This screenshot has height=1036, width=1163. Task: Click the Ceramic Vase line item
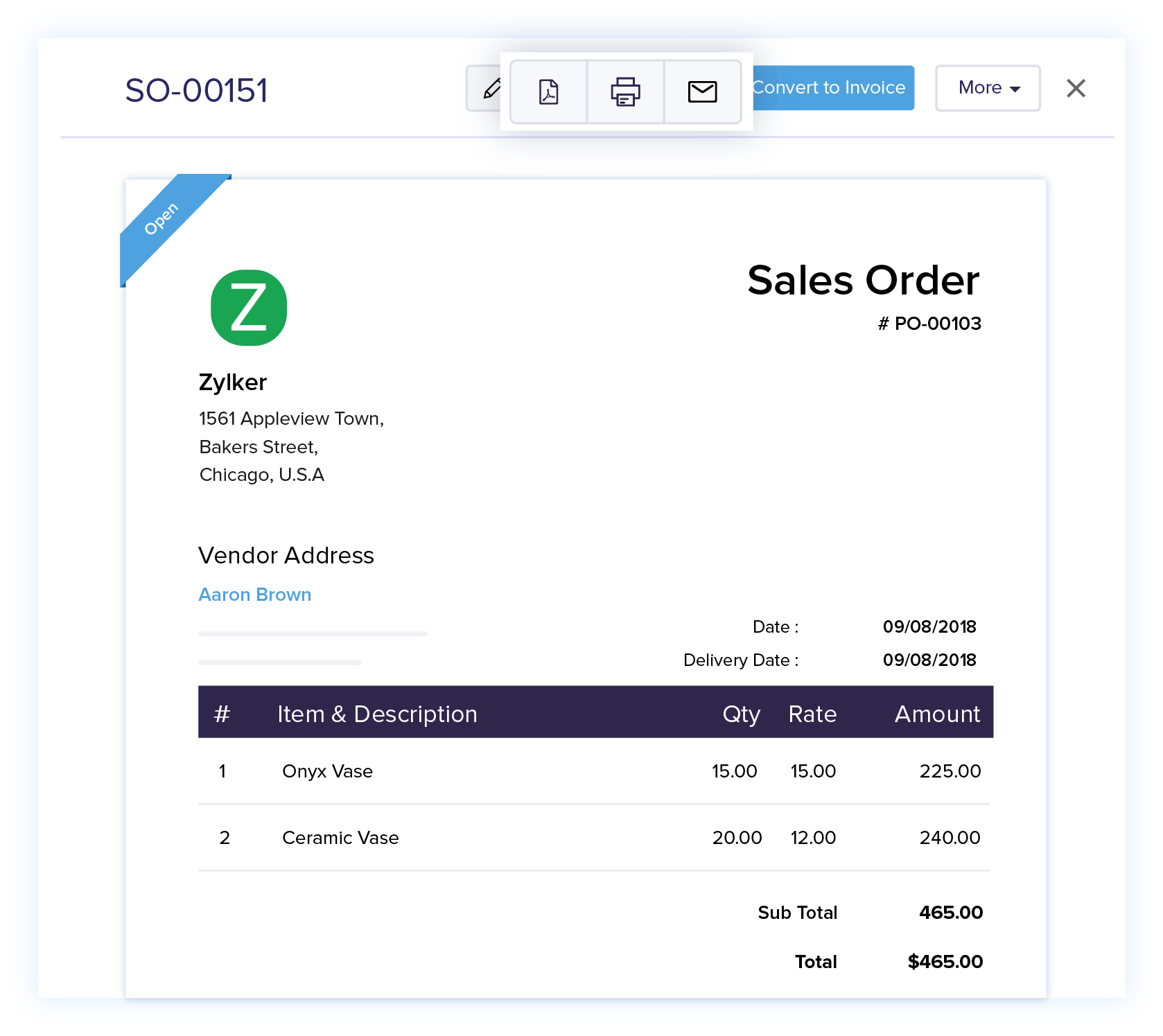(x=340, y=837)
